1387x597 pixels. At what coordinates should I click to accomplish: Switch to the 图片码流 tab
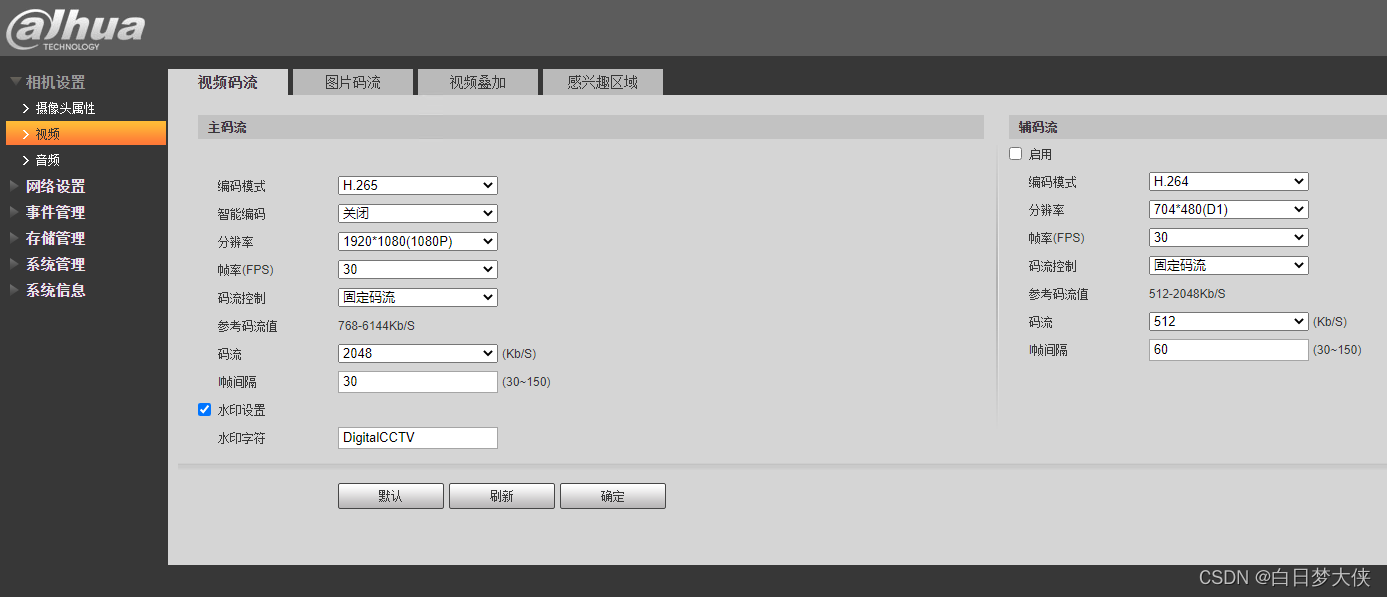point(353,82)
